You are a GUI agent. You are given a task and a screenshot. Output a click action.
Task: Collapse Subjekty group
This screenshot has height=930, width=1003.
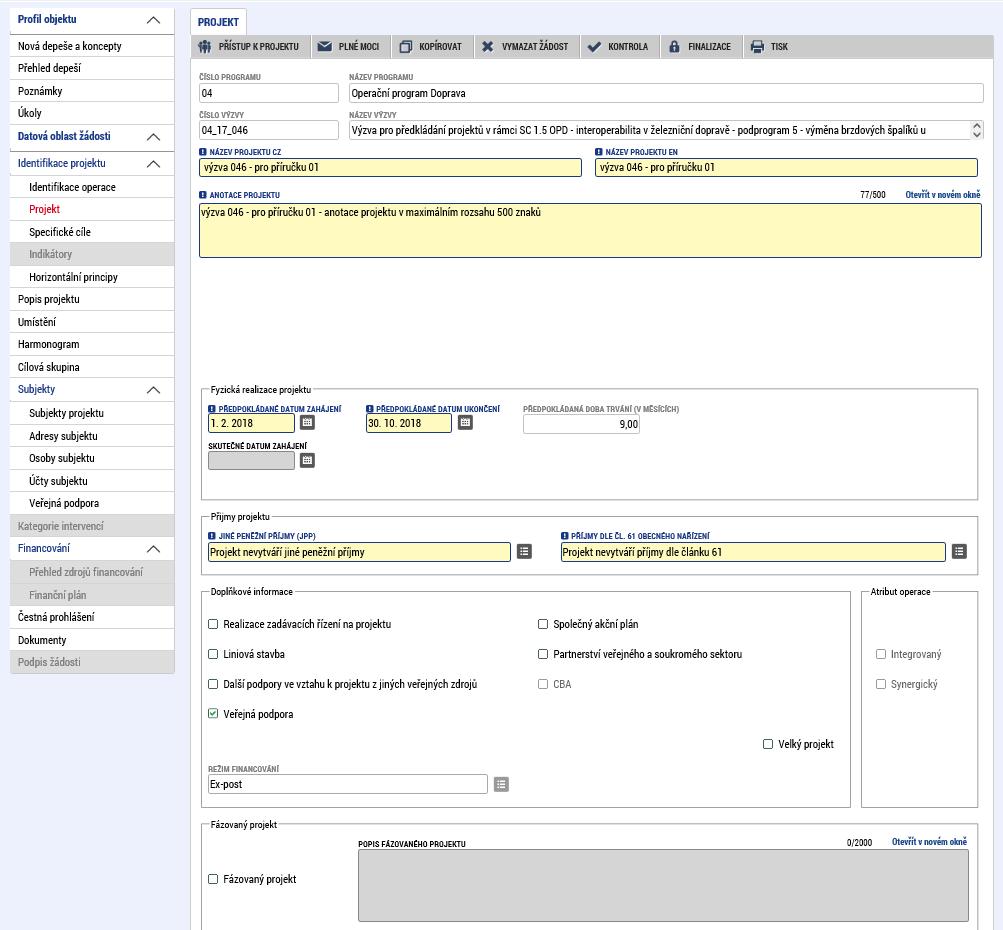pyautogui.click(x=154, y=390)
